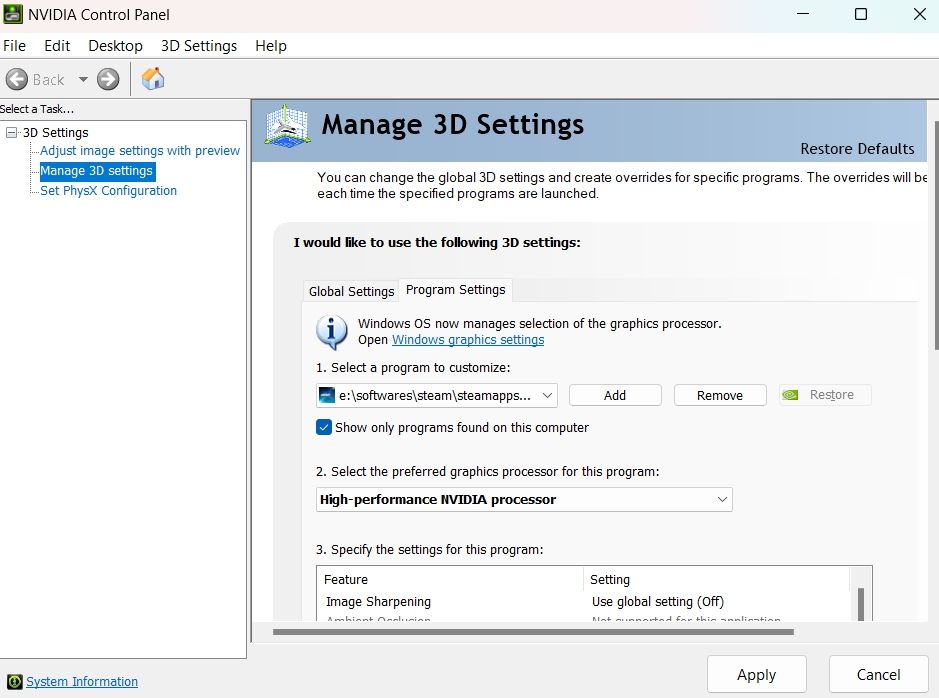This screenshot has height=698, width=939.
Task: Click the program icon in program dropdown
Action: 326,395
